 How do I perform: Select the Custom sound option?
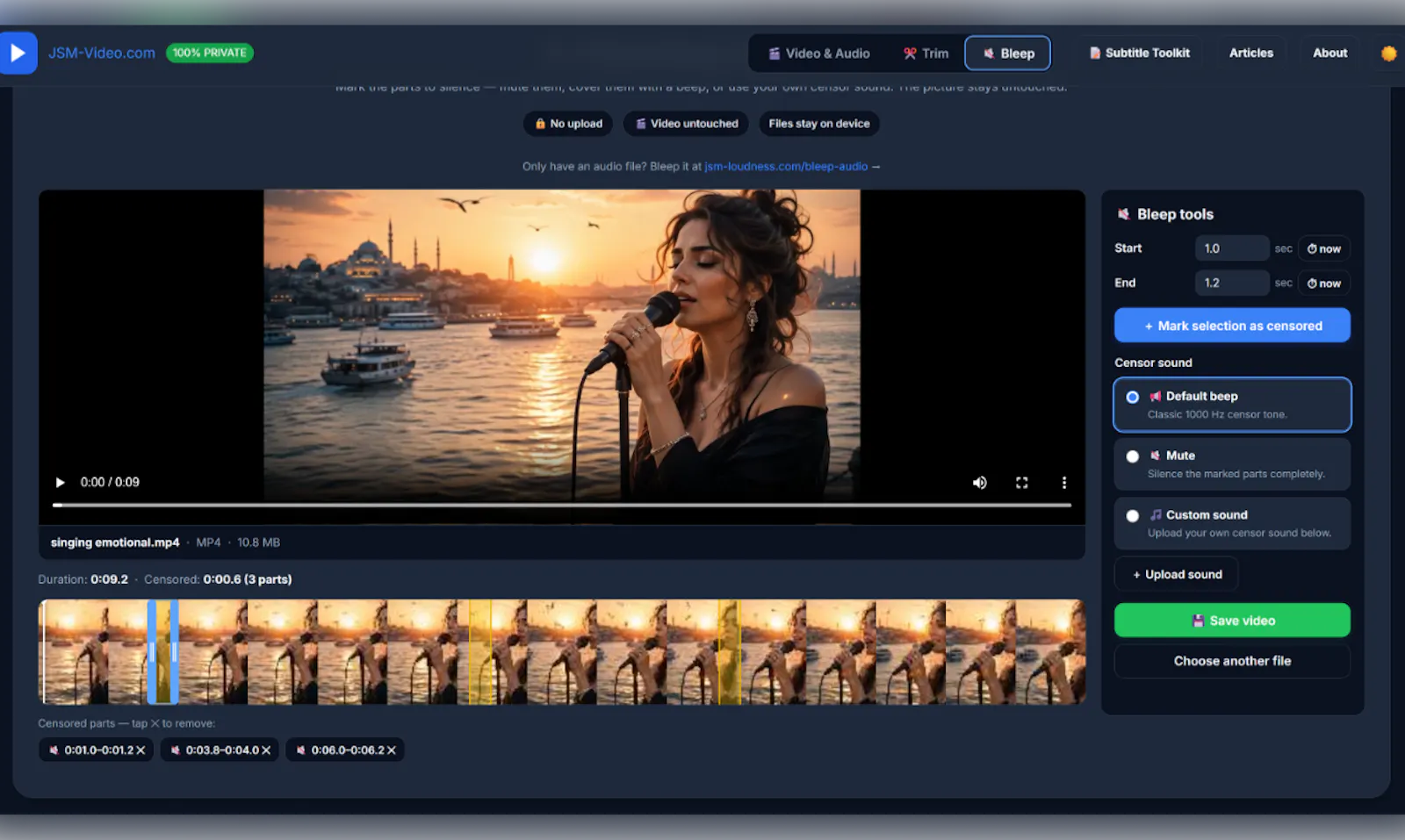(x=1232, y=523)
